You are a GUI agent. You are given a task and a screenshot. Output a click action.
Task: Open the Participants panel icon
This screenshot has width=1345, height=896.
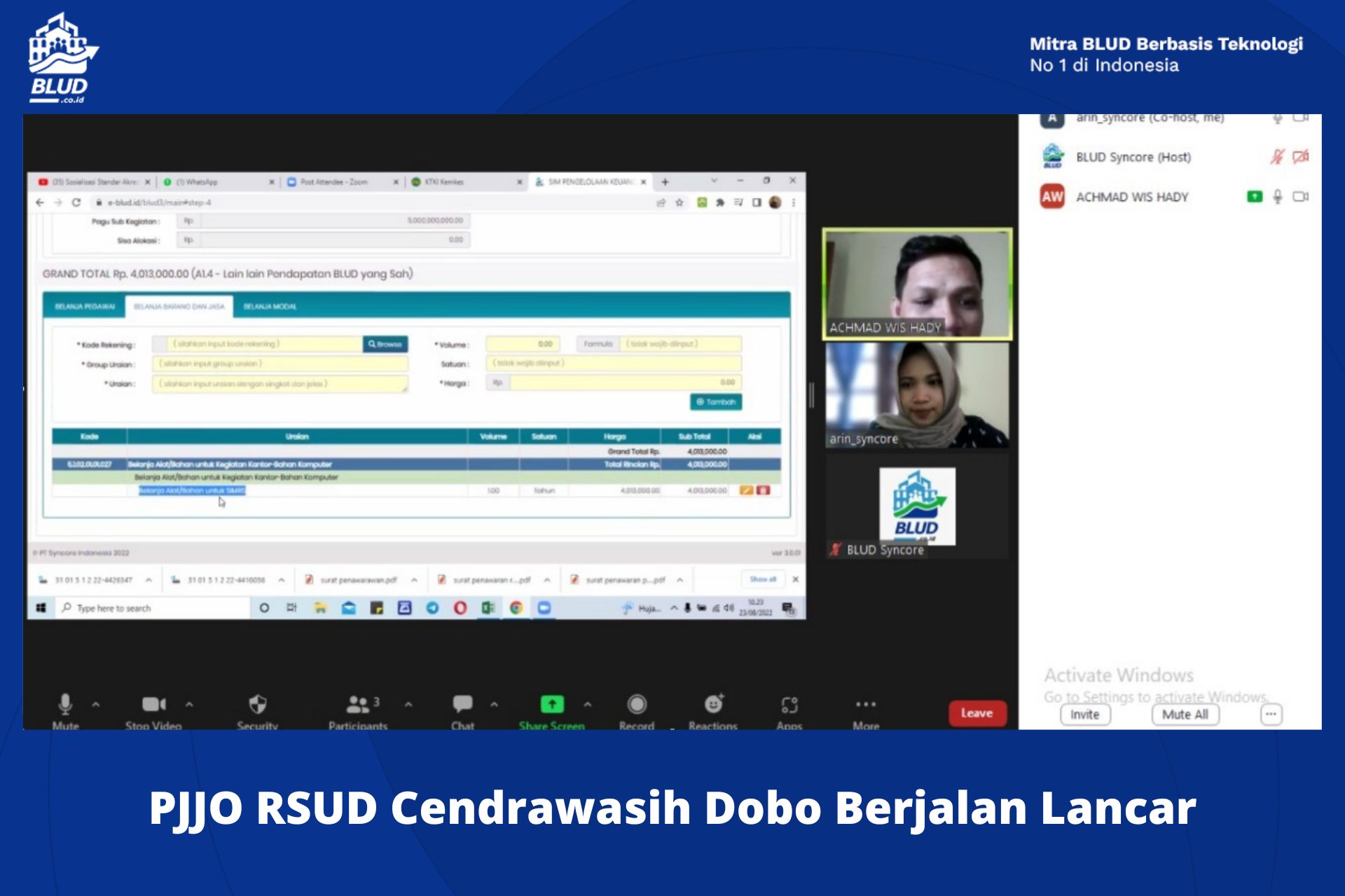(358, 704)
